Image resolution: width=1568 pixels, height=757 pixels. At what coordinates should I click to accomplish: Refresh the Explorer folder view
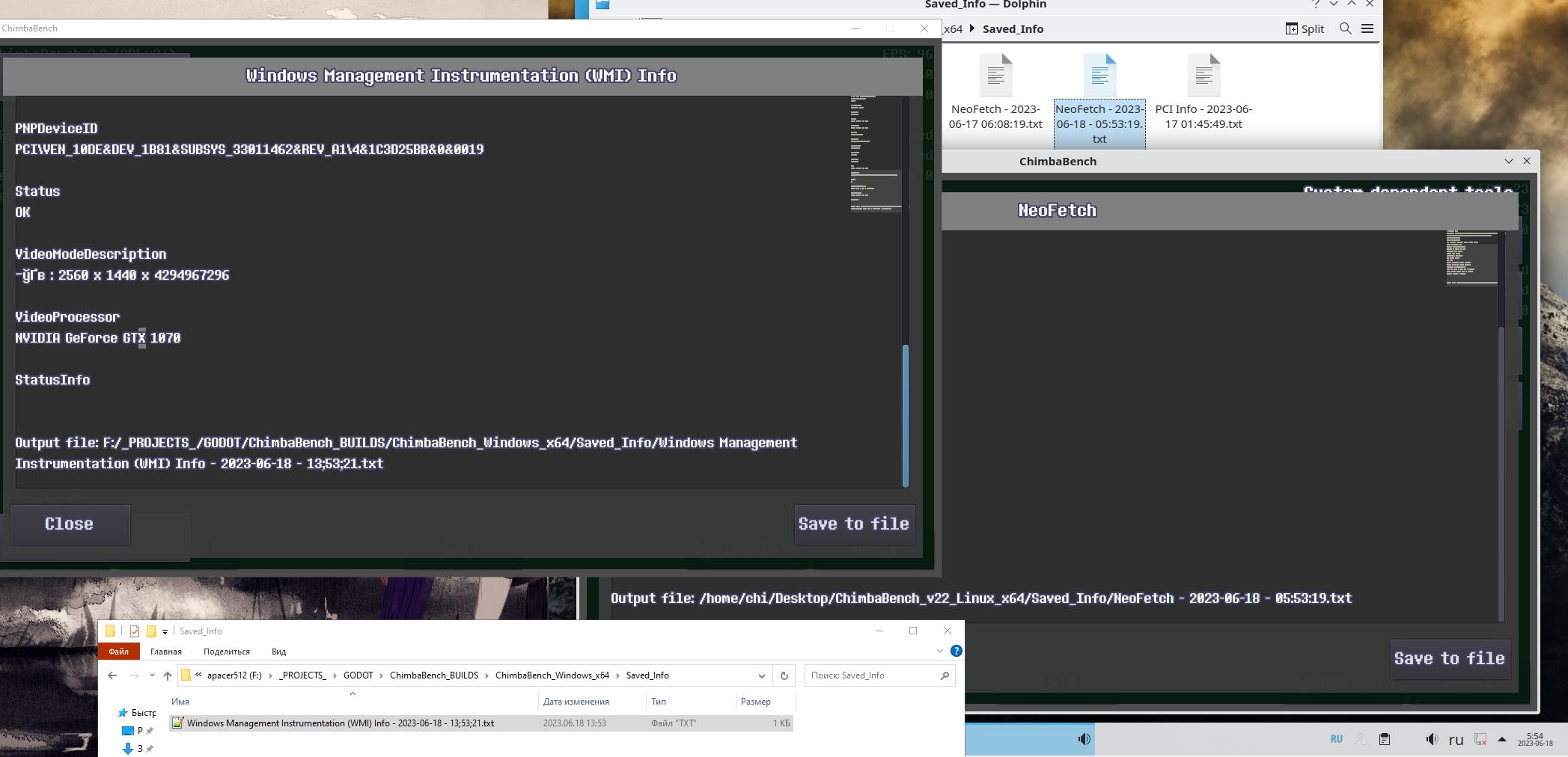click(784, 675)
